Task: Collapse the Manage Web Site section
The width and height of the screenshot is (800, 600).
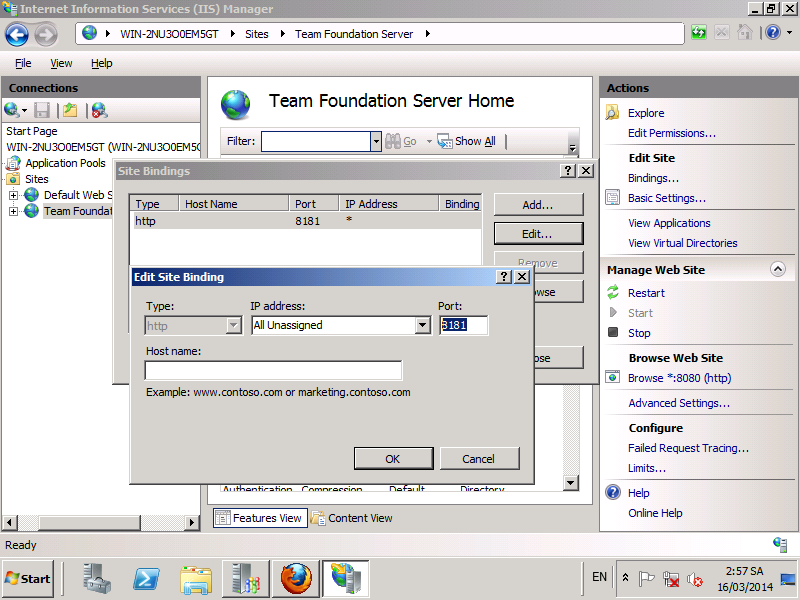Action: click(x=778, y=269)
